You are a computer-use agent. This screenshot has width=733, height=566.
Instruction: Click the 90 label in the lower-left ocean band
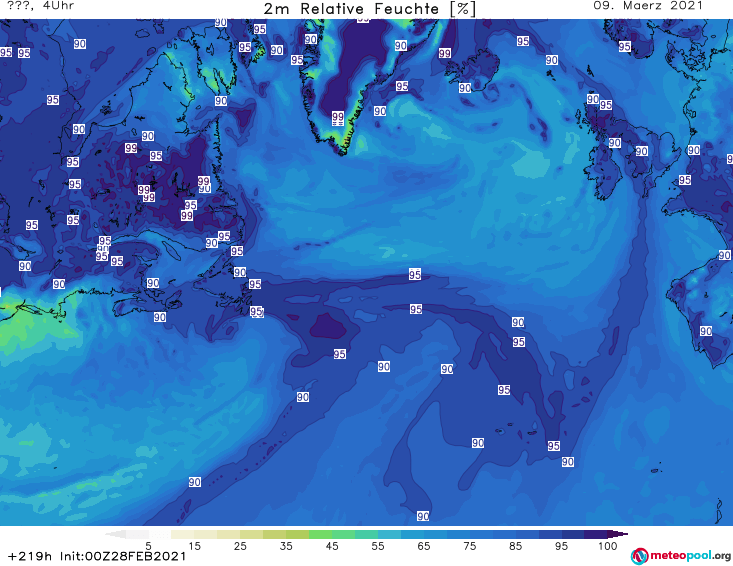point(195,482)
